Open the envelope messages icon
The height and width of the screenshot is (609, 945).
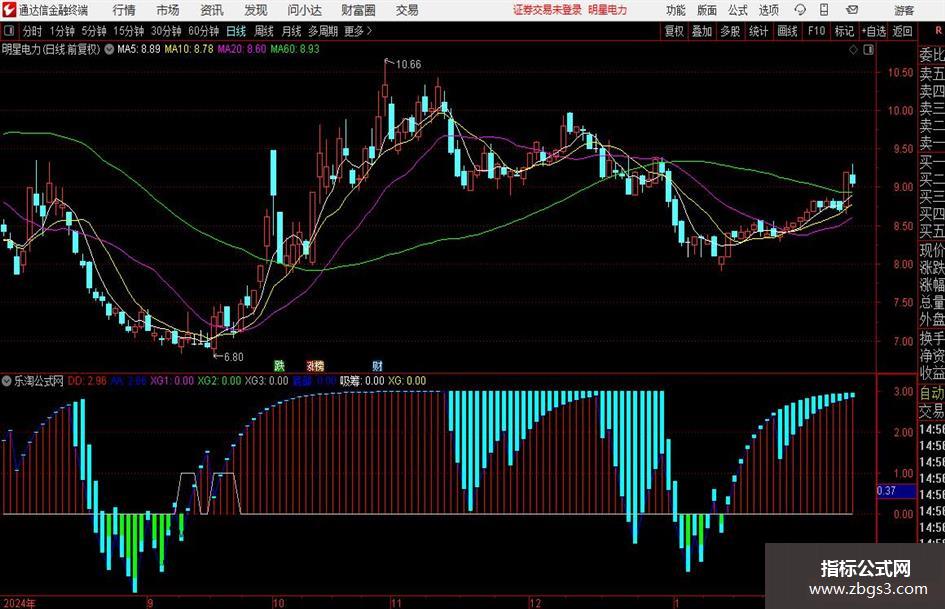[852, 10]
